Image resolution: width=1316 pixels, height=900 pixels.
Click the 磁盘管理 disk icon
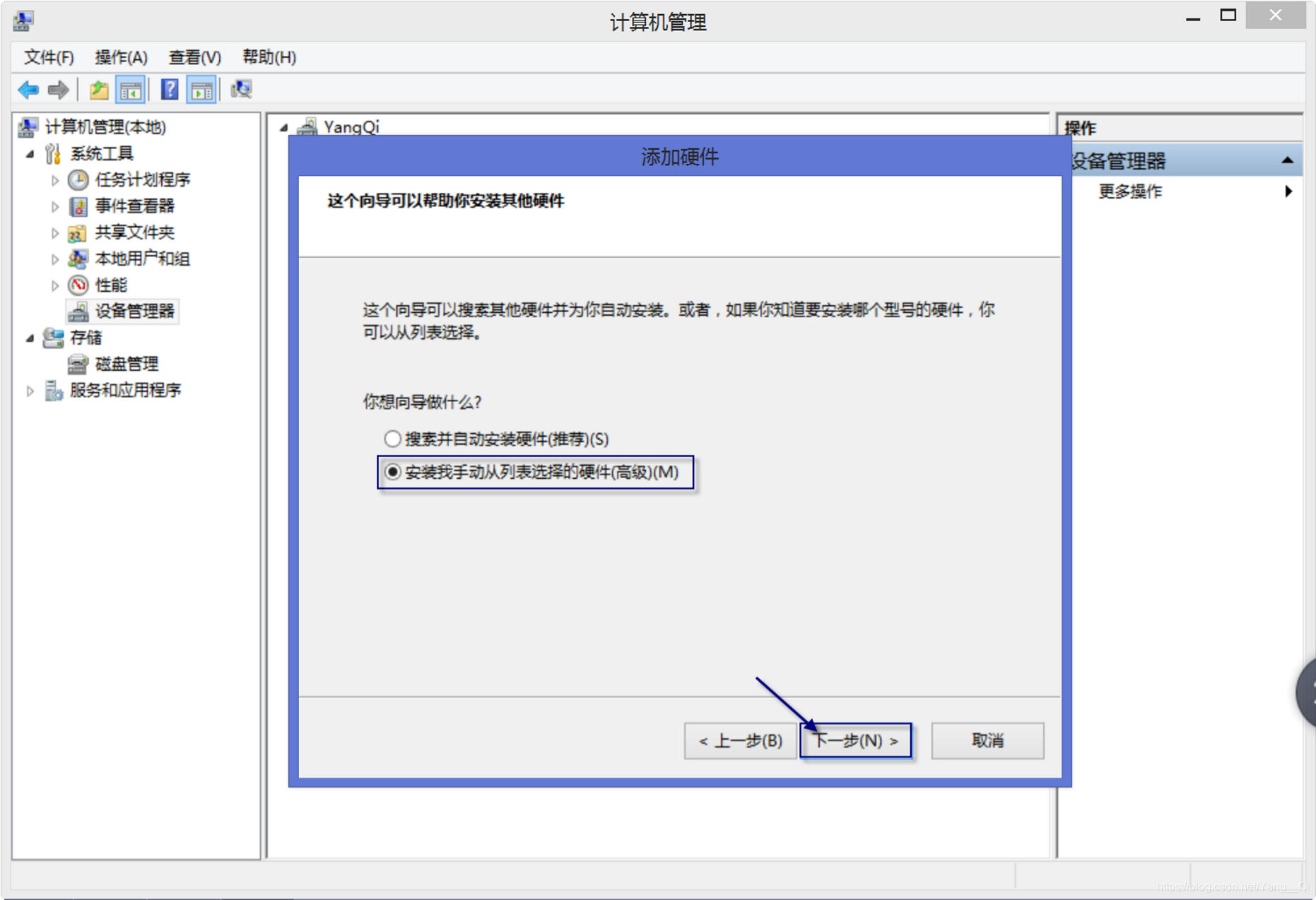(78, 364)
